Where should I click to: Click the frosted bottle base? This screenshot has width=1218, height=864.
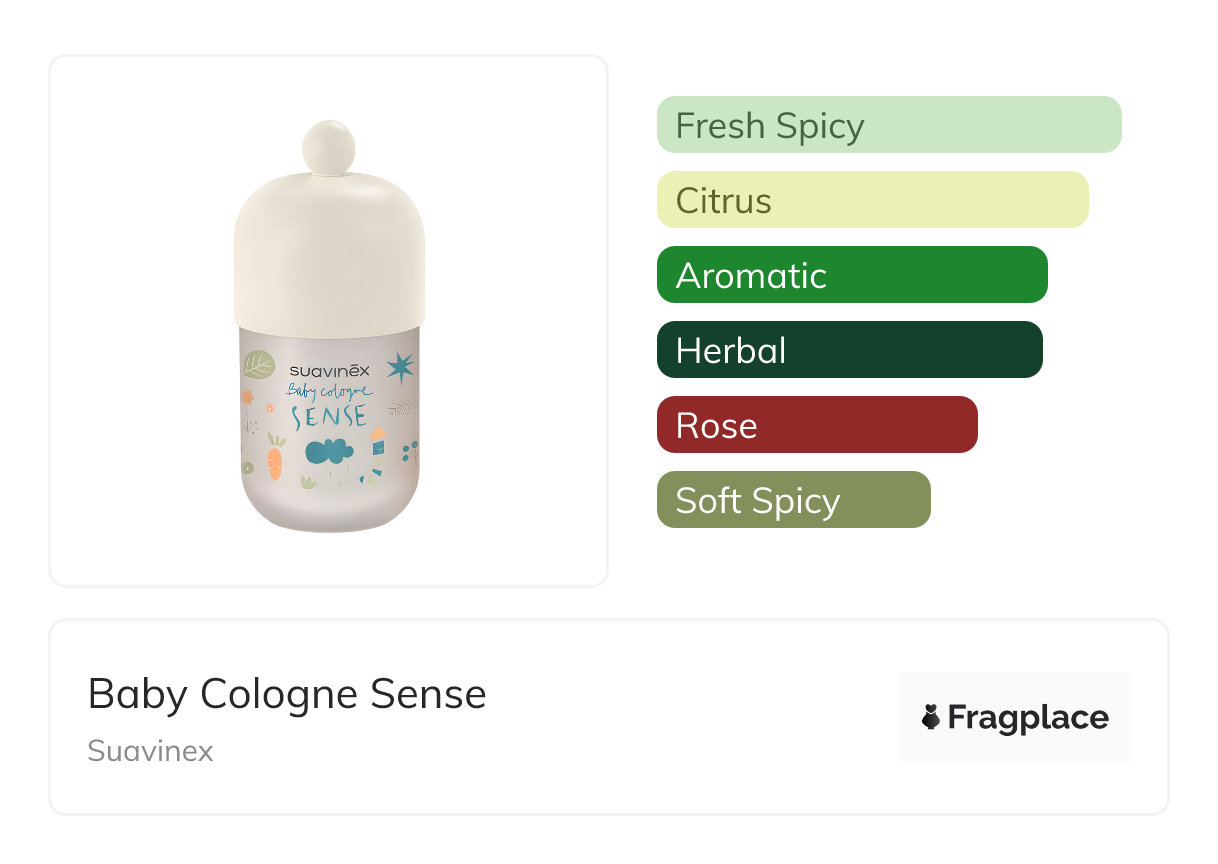[329, 505]
